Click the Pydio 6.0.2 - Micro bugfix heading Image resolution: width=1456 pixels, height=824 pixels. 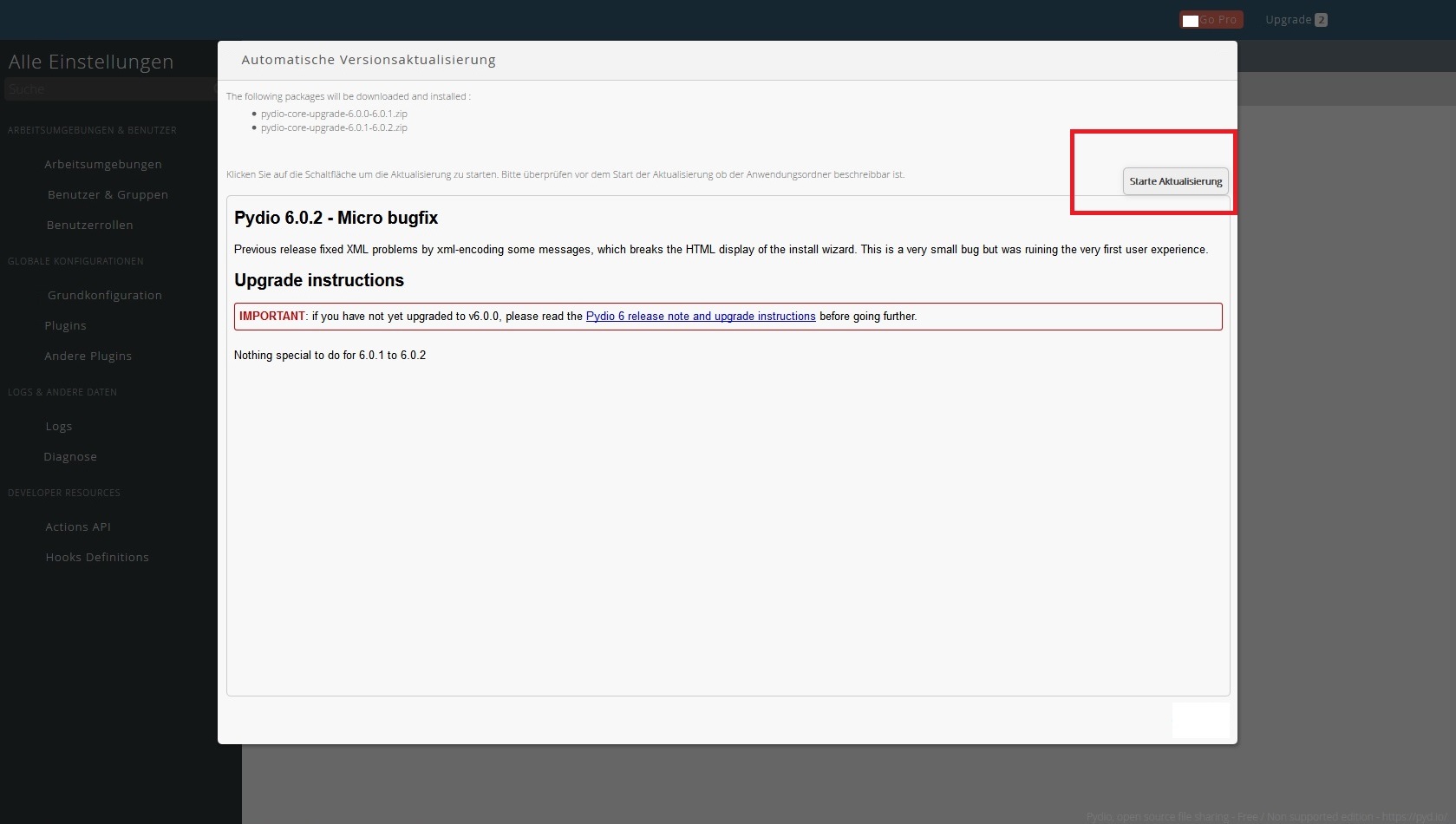pyautogui.click(x=336, y=218)
